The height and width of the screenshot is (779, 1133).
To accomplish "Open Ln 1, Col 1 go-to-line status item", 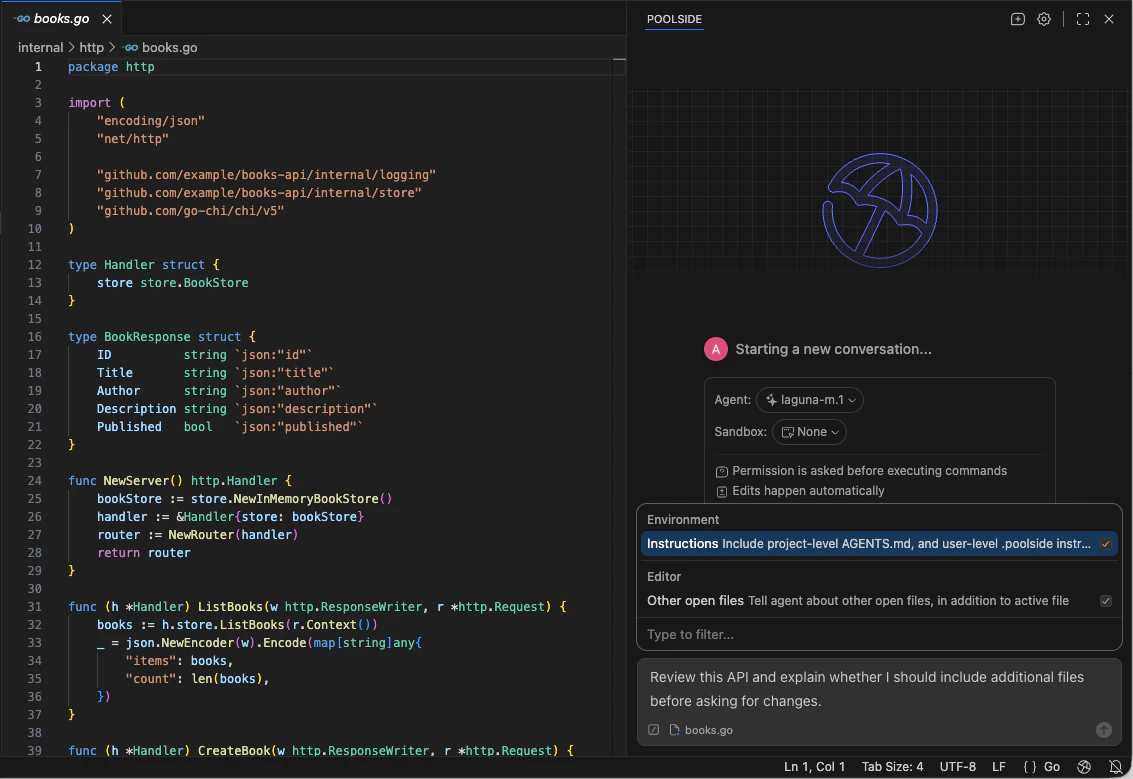I will click(814, 767).
